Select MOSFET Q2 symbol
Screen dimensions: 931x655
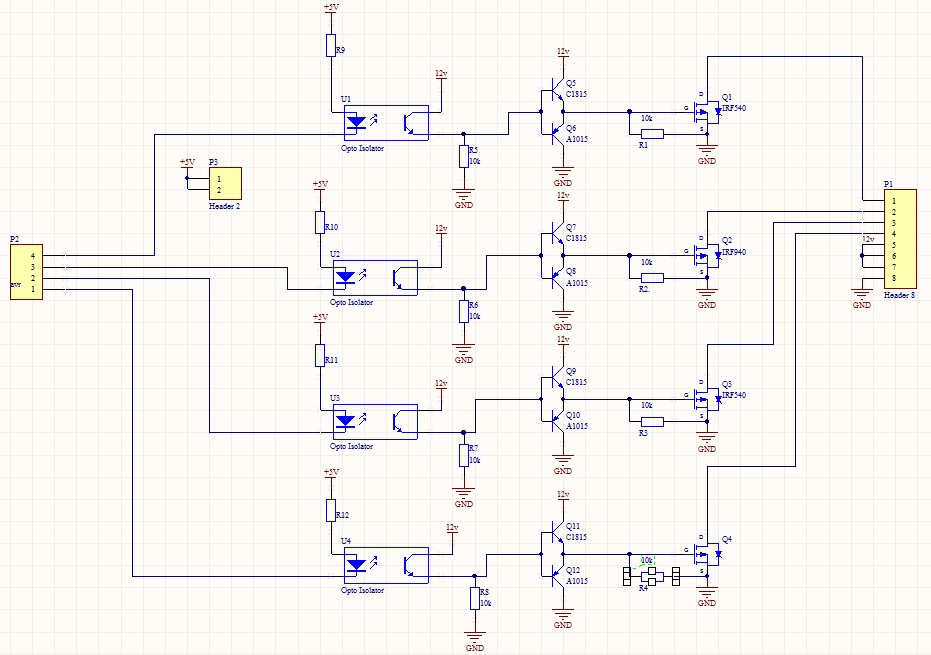(707, 255)
